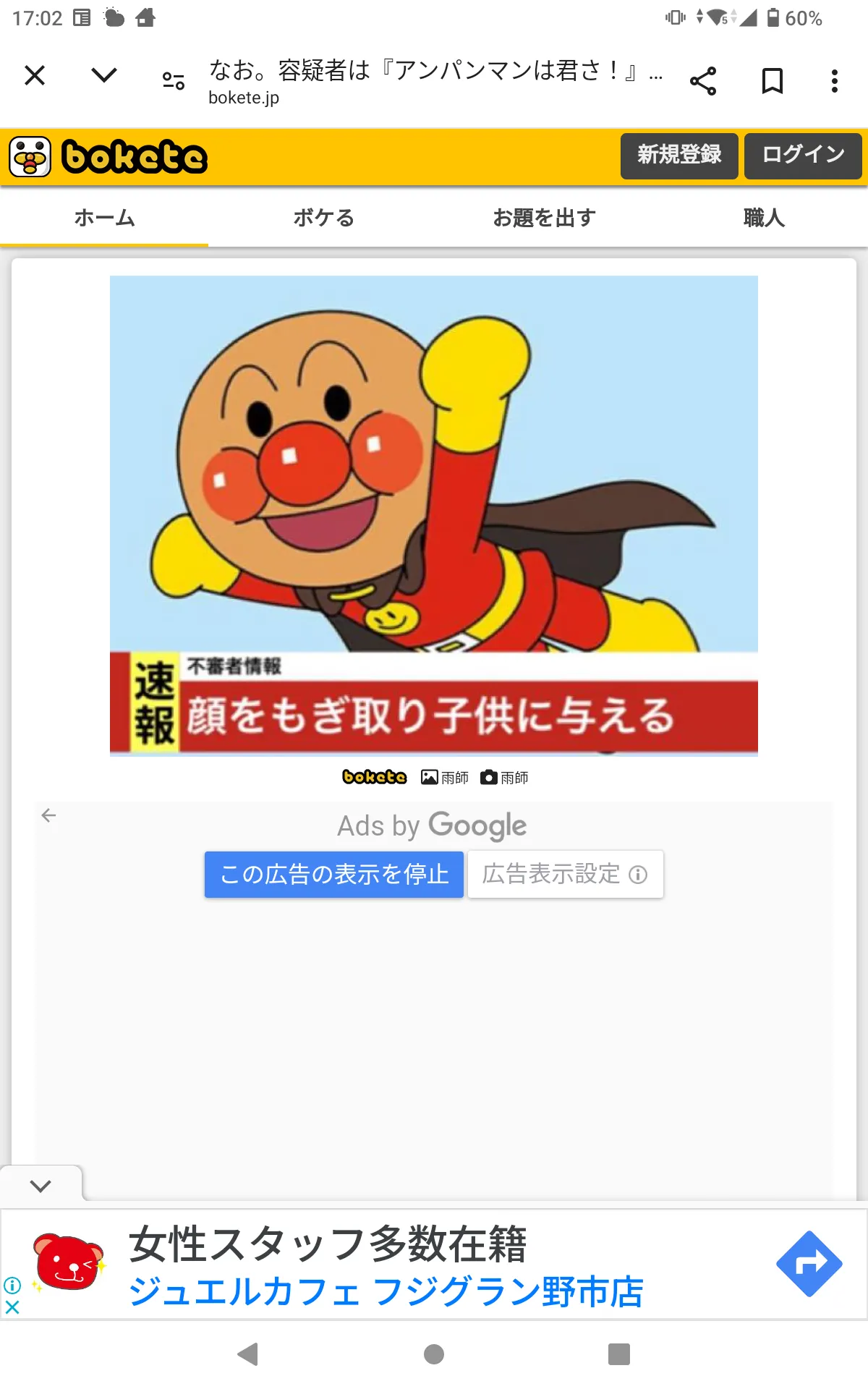Switch to the ボケる tab

(323, 218)
